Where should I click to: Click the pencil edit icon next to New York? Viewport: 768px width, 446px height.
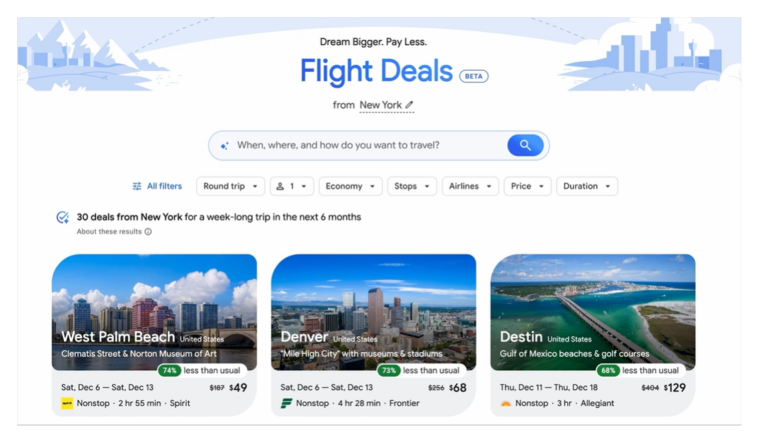[409, 104]
